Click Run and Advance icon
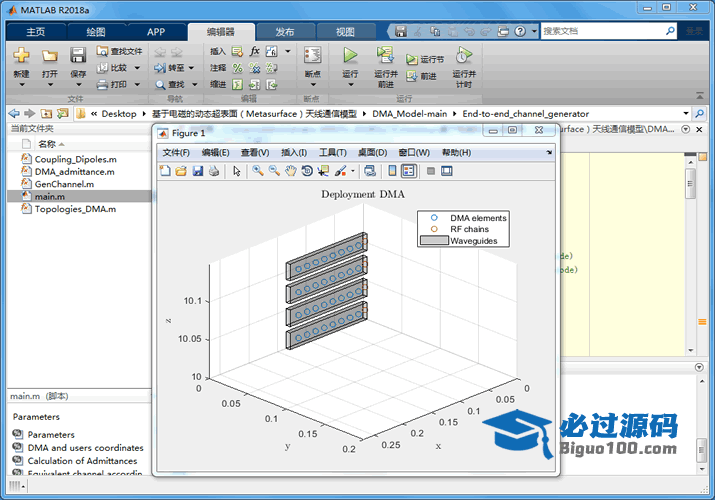The height and width of the screenshot is (500, 715). (385, 55)
